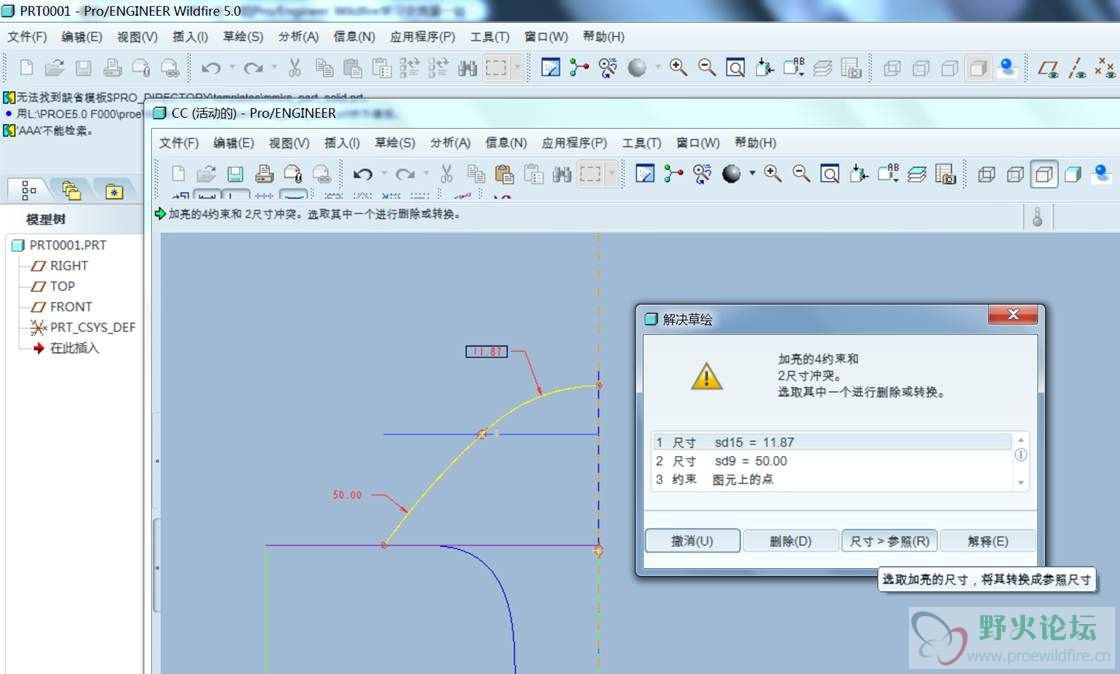
Task: Click 撤消(U) button in resolve sketch dialog
Action: point(692,541)
